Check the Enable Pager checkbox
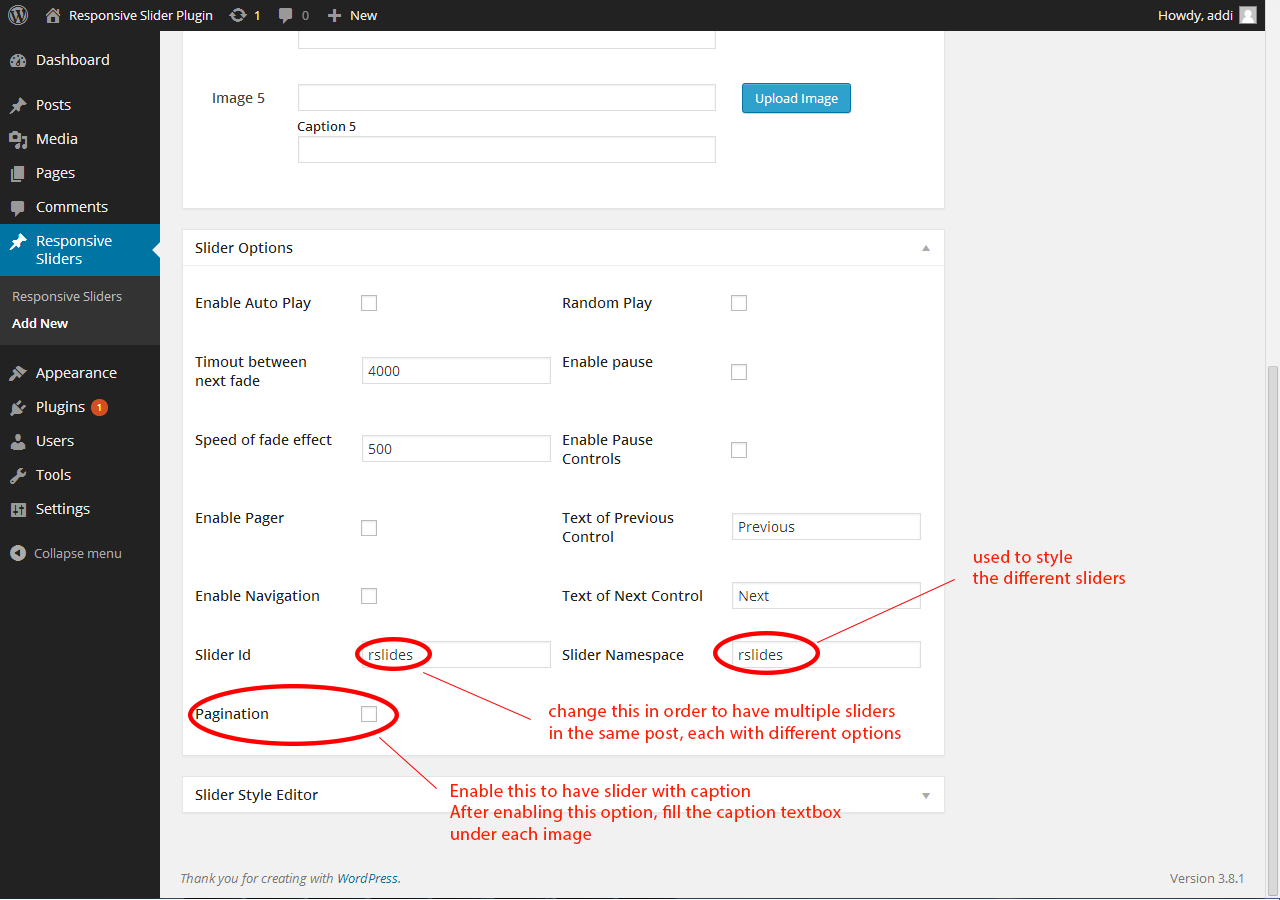 click(x=369, y=528)
